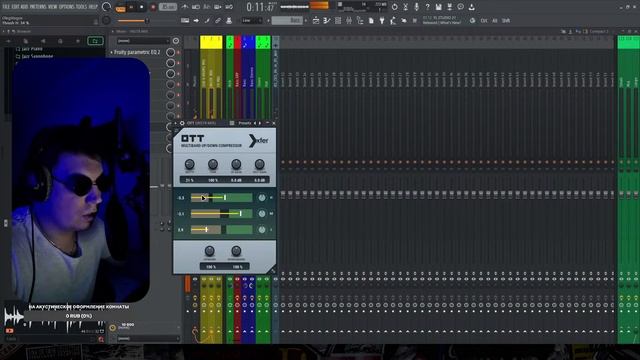Click the OTT low band slider

(x=222, y=230)
